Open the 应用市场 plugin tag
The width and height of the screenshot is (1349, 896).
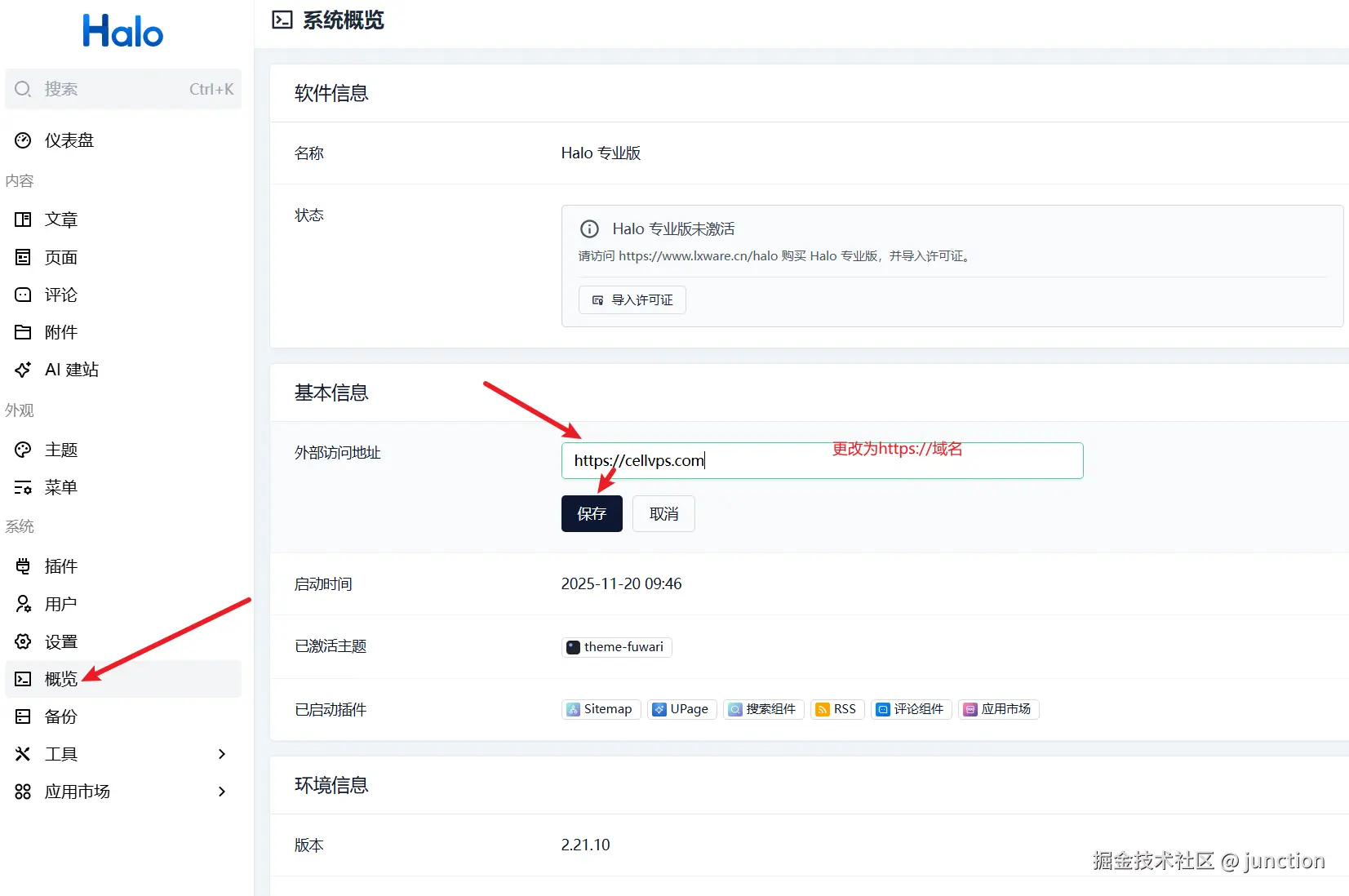pos(998,709)
